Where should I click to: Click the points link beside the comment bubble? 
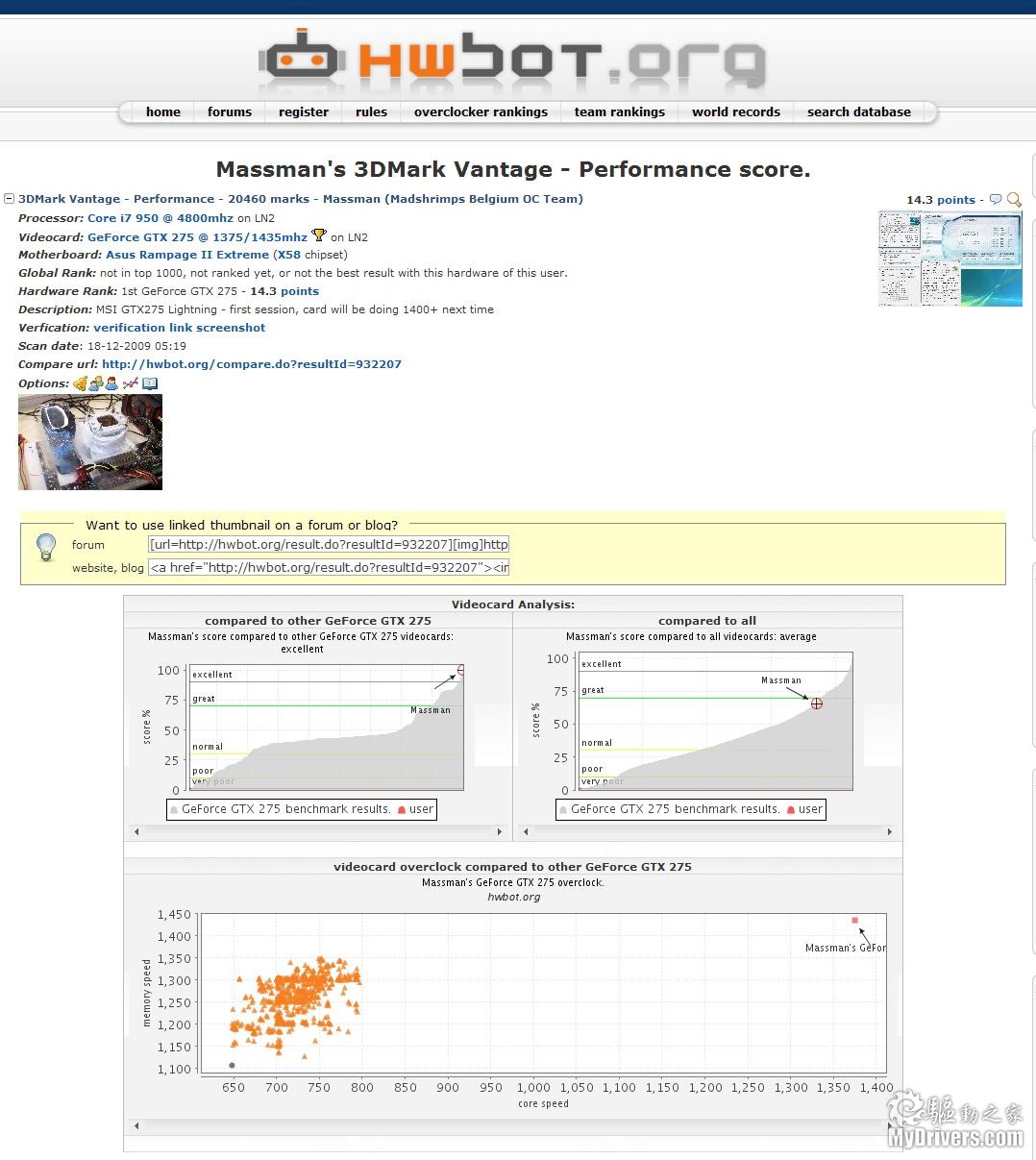(x=956, y=200)
